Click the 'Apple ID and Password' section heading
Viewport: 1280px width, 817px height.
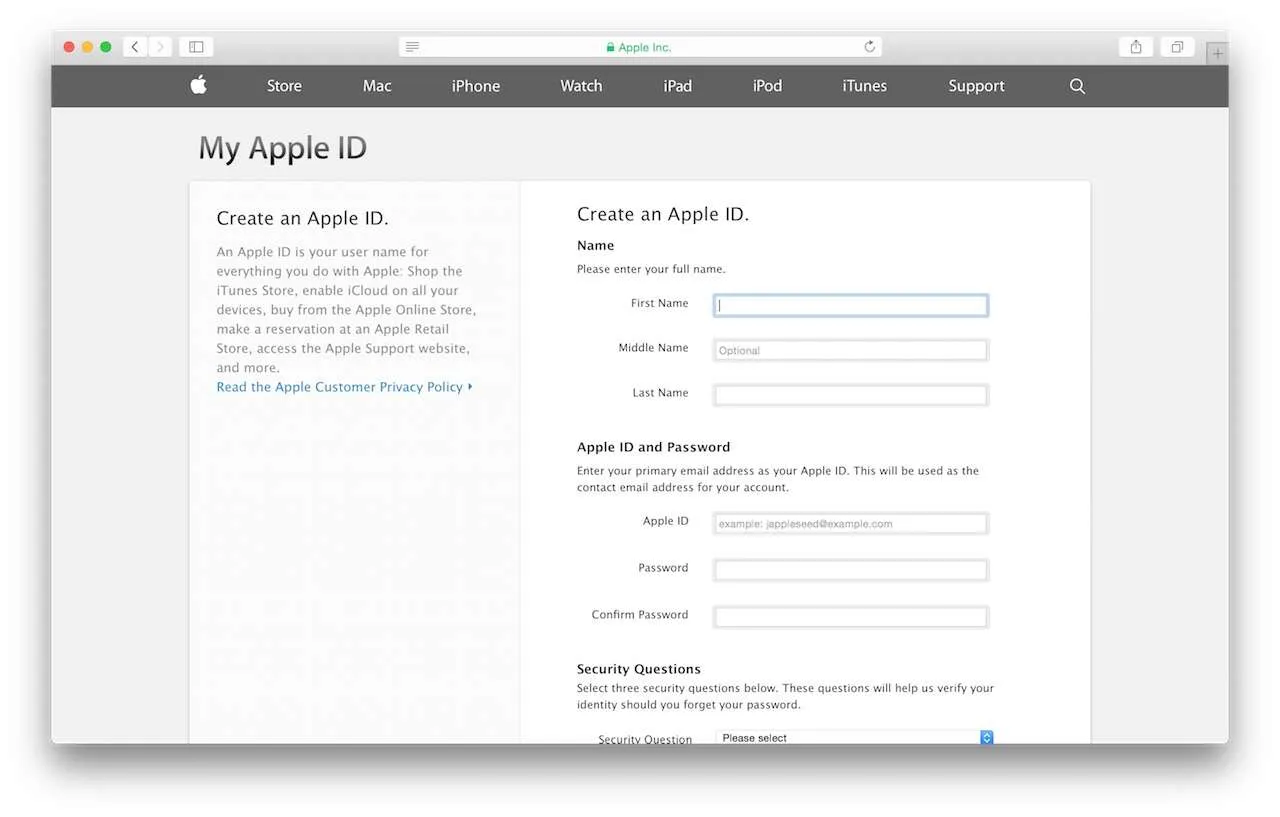[654, 447]
